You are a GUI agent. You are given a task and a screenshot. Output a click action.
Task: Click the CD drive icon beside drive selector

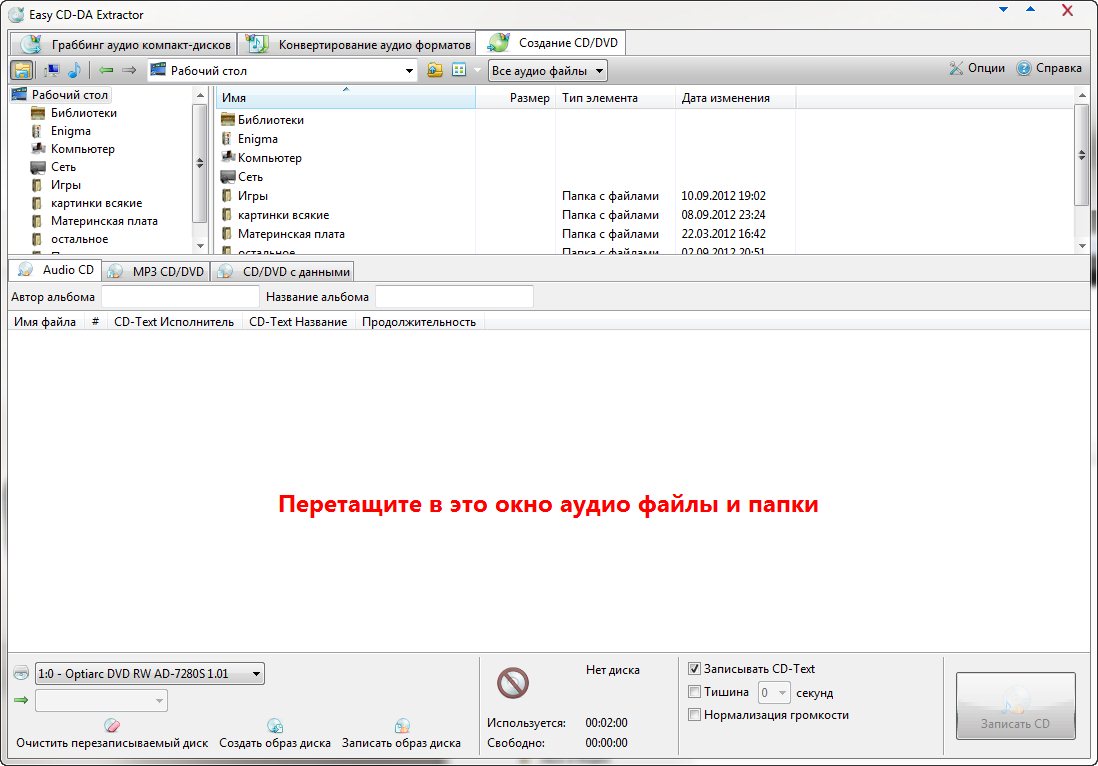click(21, 674)
